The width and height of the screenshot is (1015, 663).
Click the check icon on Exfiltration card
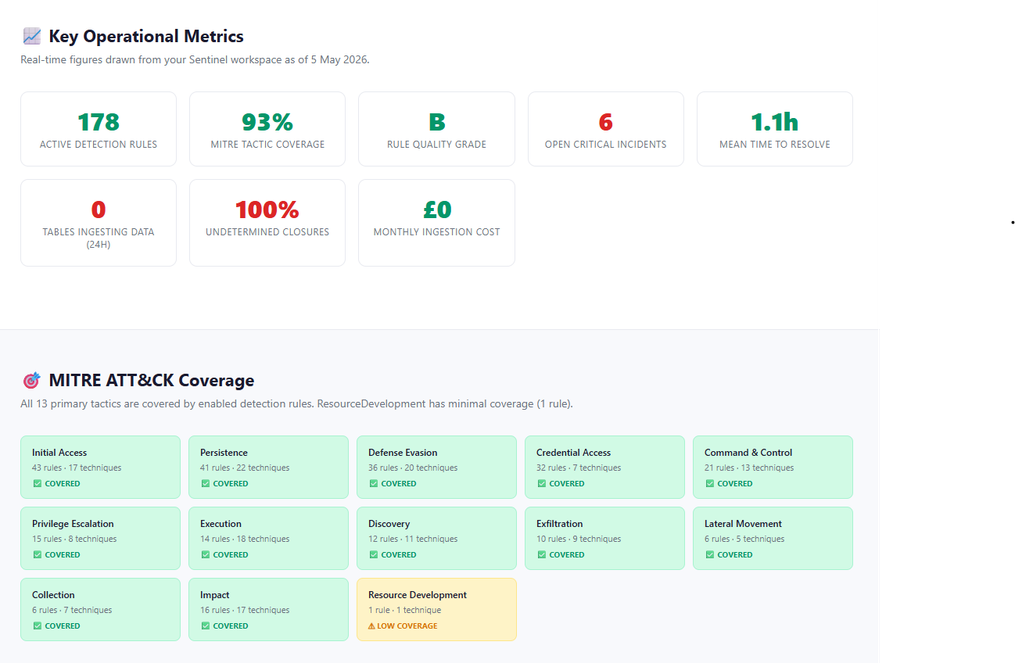pos(541,555)
